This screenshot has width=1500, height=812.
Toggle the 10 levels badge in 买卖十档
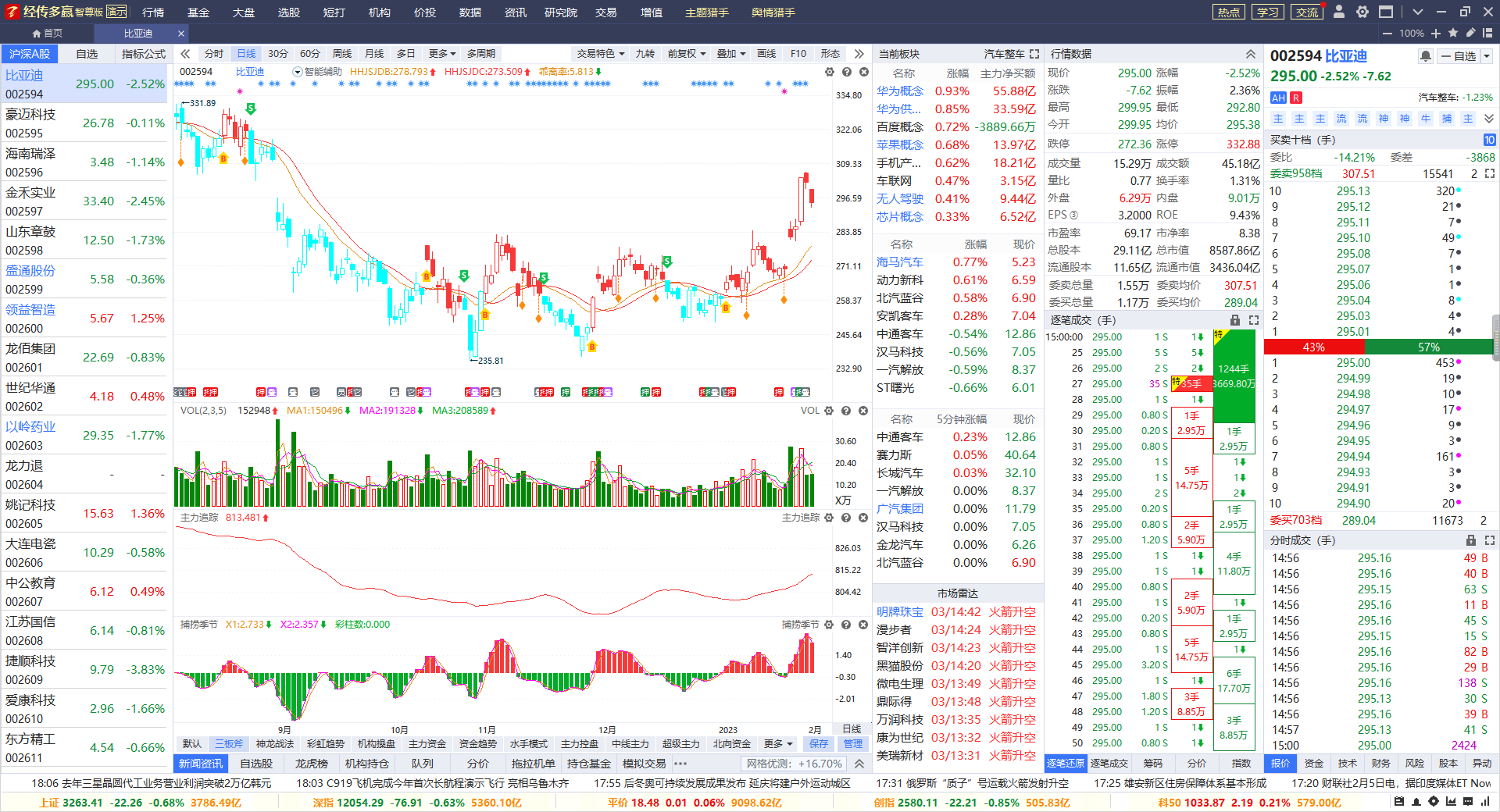1489,140
